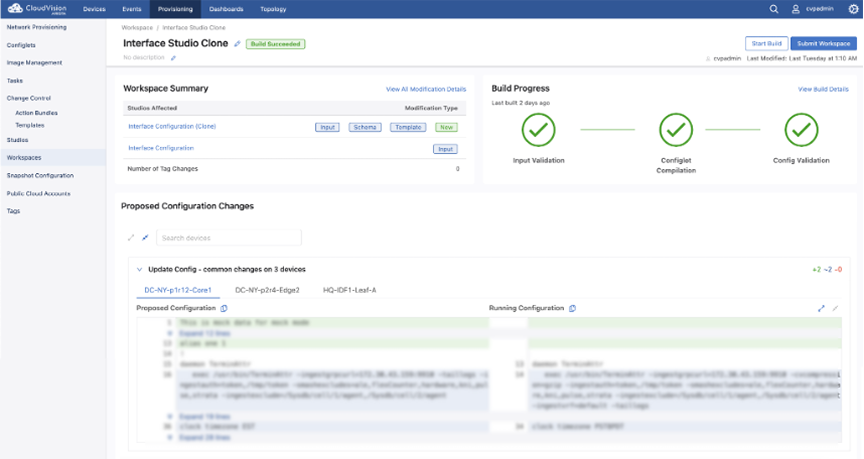
Task: Switch to HQ-IDF1-Leaf-A tab
Action: (x=349, y=290)
